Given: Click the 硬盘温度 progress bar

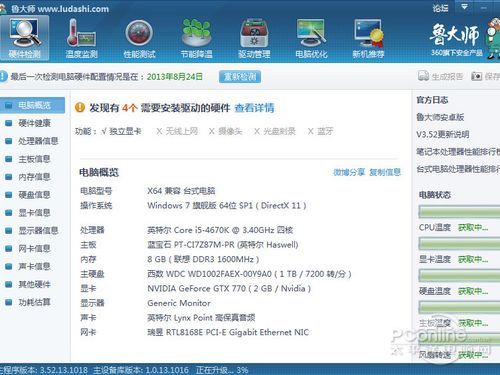Looking at the screenshot, I should point(459,276).
